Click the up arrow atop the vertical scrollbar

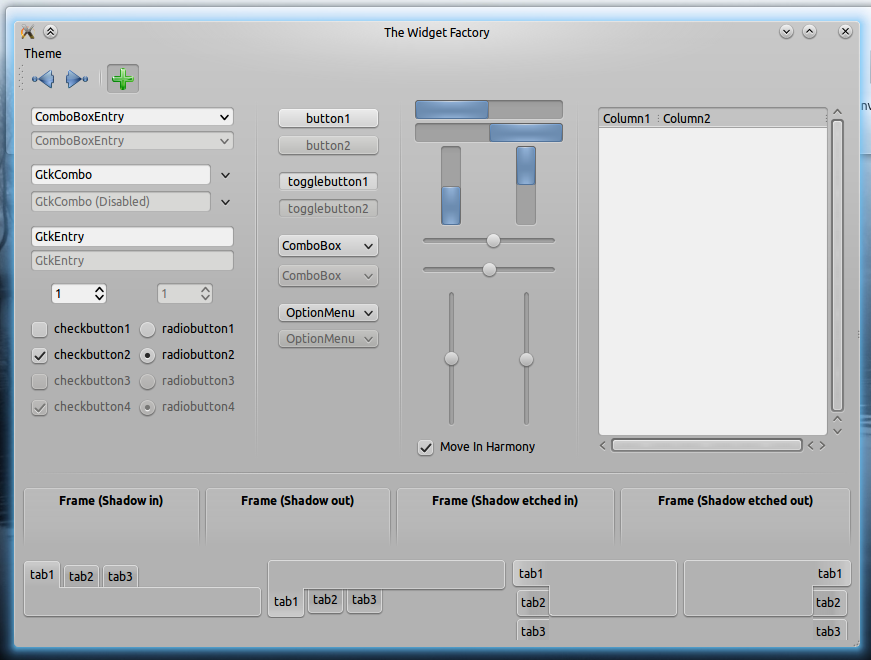[x=837, y=113]
